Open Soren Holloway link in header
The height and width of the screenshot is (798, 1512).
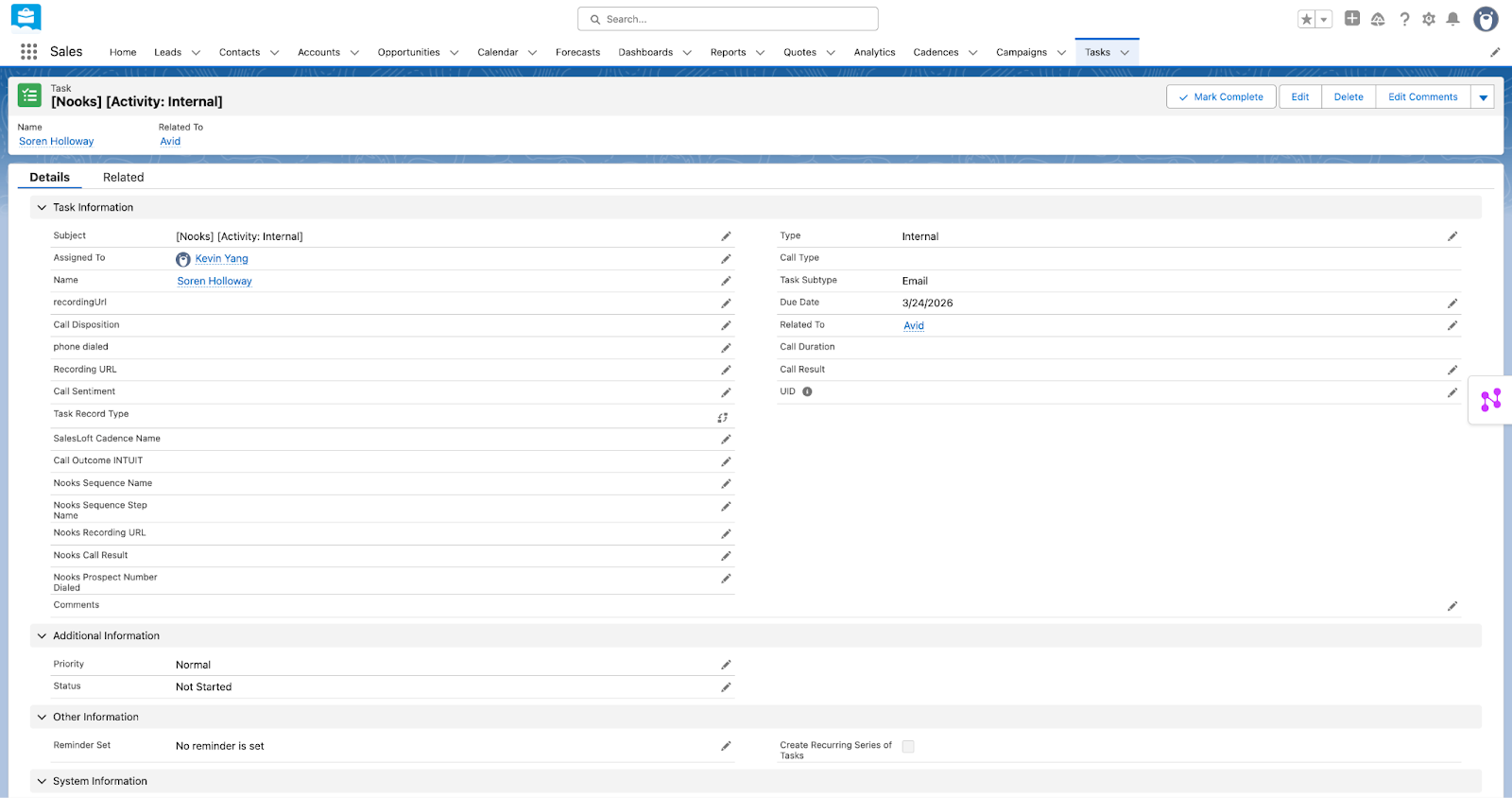point(57,141)
